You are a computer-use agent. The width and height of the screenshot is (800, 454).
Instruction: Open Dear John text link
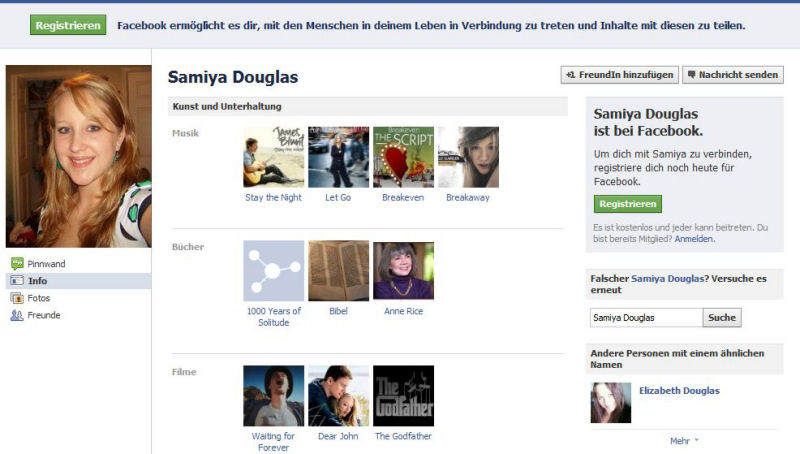(x=338, y=436)
